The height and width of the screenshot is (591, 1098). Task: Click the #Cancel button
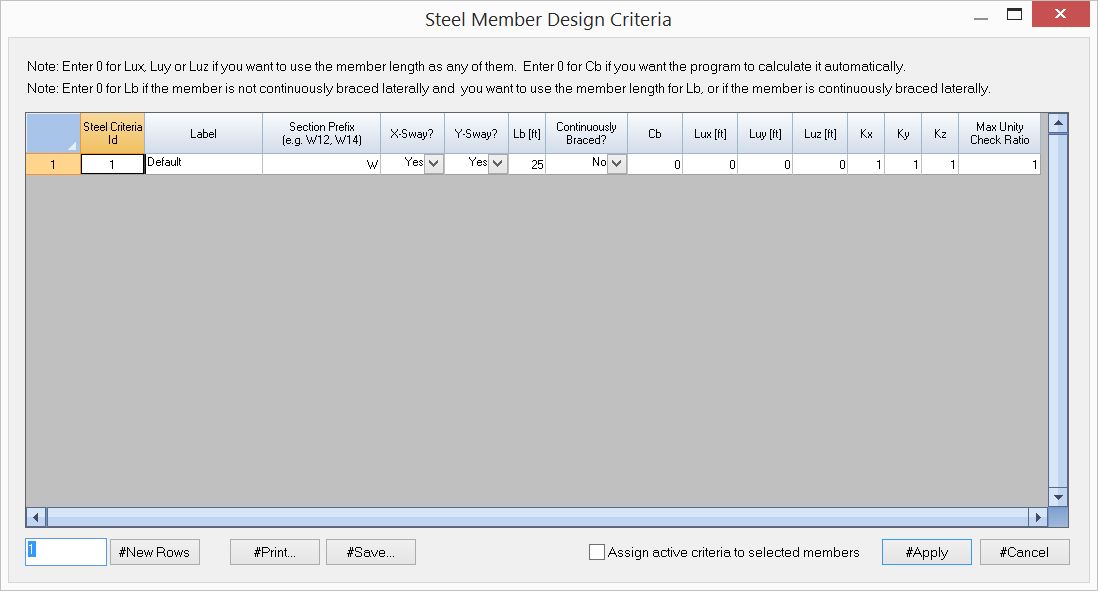pos(1024,551)
